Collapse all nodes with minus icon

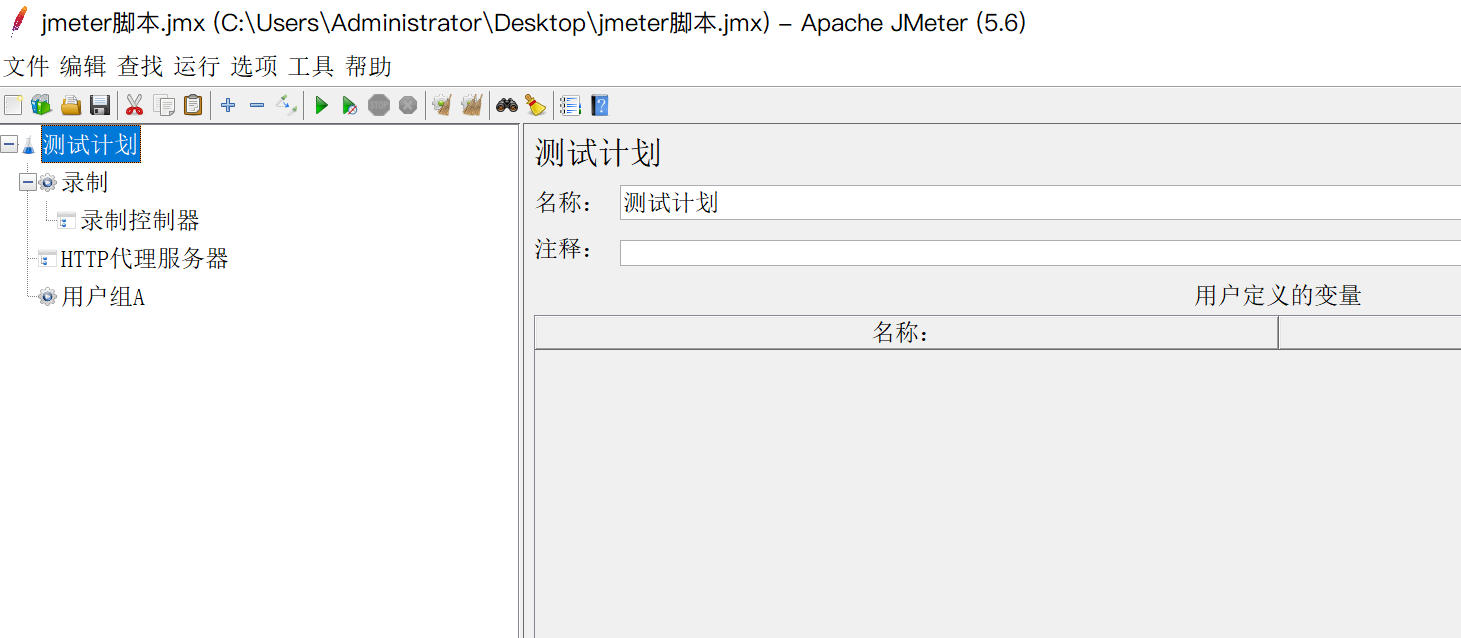(x=257, y=105)
